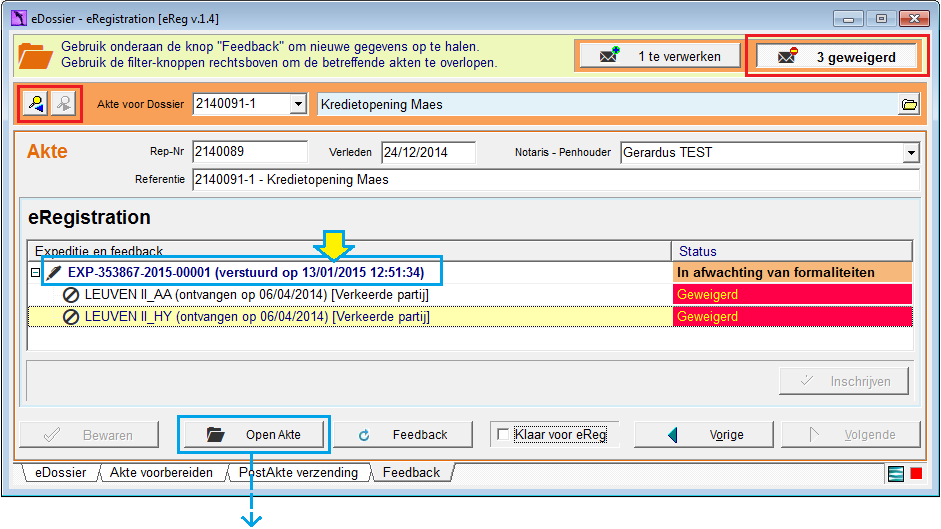Viewport: 941px width, 529px height.
Task: Click the Bewaren button
Action: pos(89,435)
